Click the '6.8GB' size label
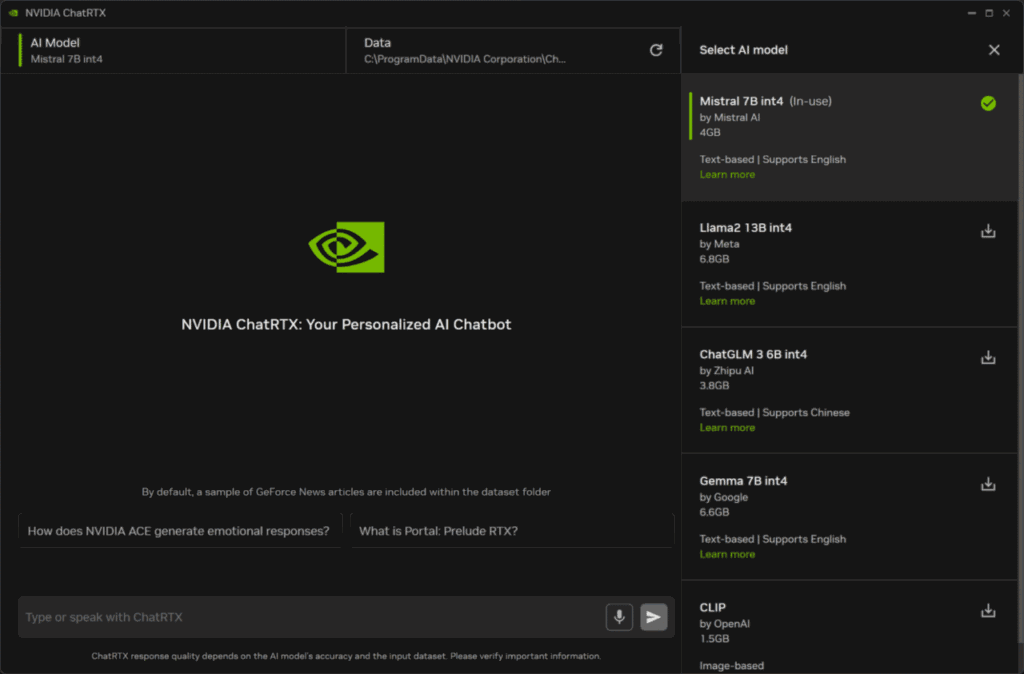Viewport: 1024px width, 674px height. (x=714, y=259)
